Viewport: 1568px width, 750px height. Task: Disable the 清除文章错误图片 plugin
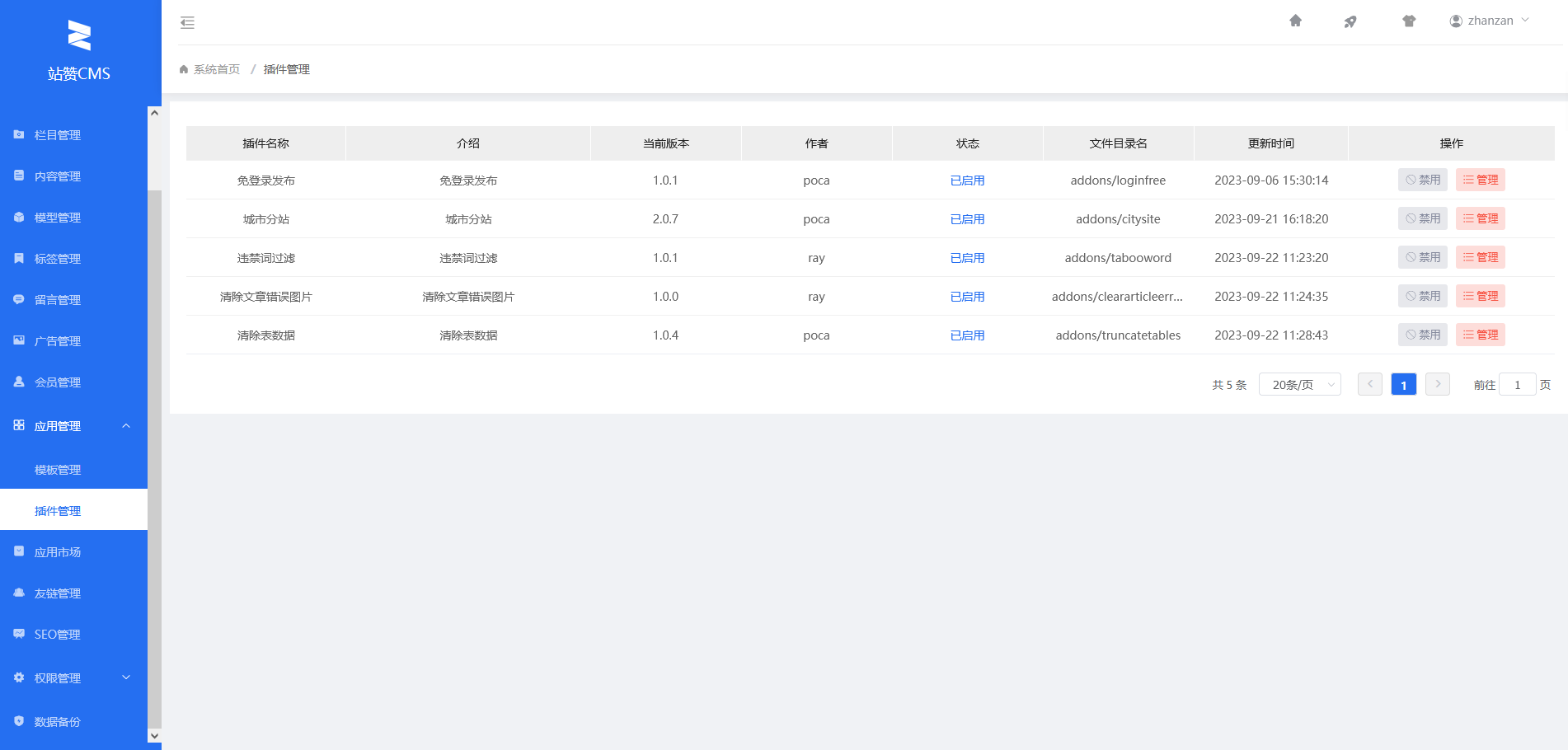coord(1423,296)
